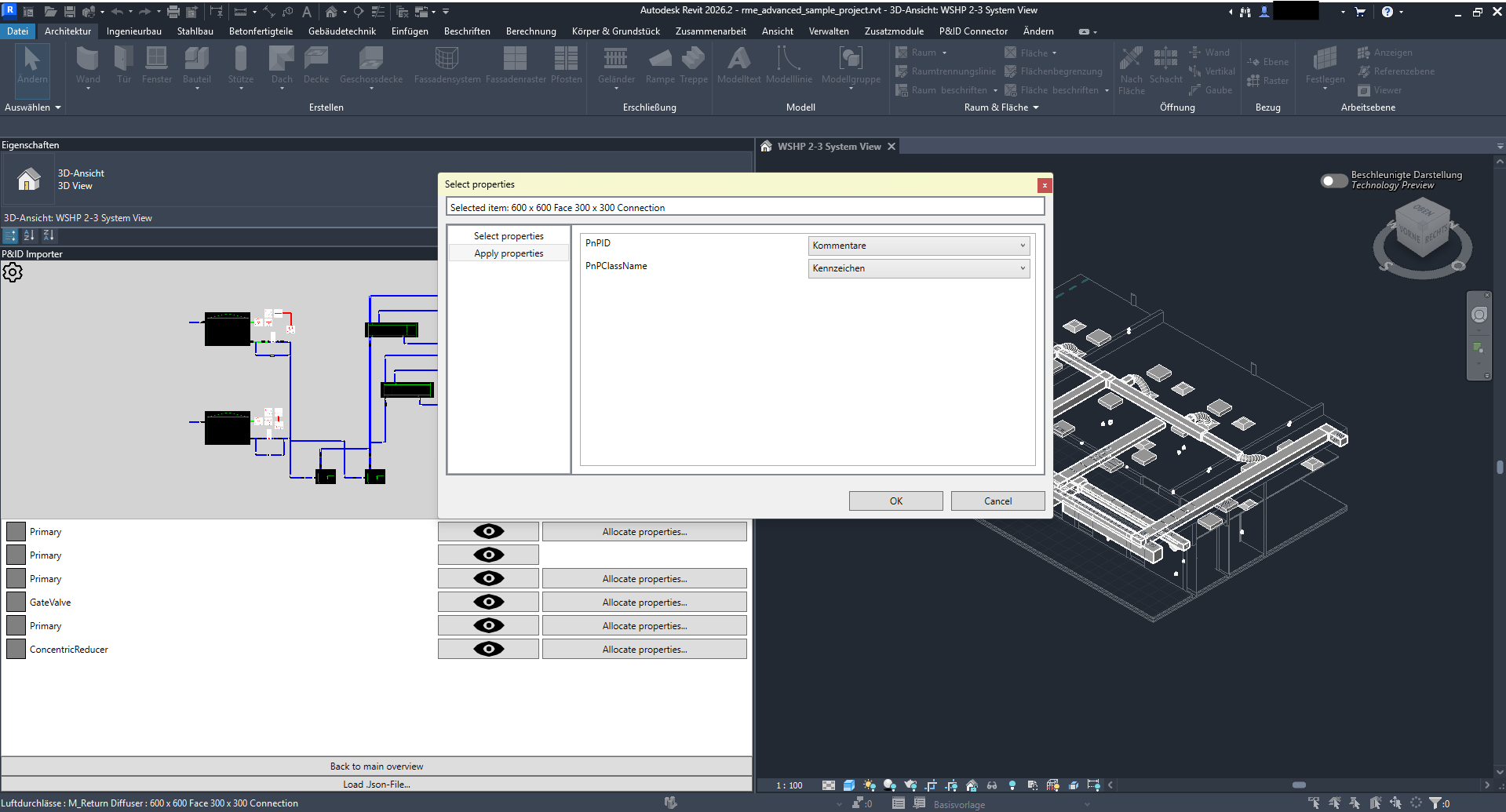
Task: Select the Wand tool in the ribbon
Action: pyautogui.click(x=87, y=67)
